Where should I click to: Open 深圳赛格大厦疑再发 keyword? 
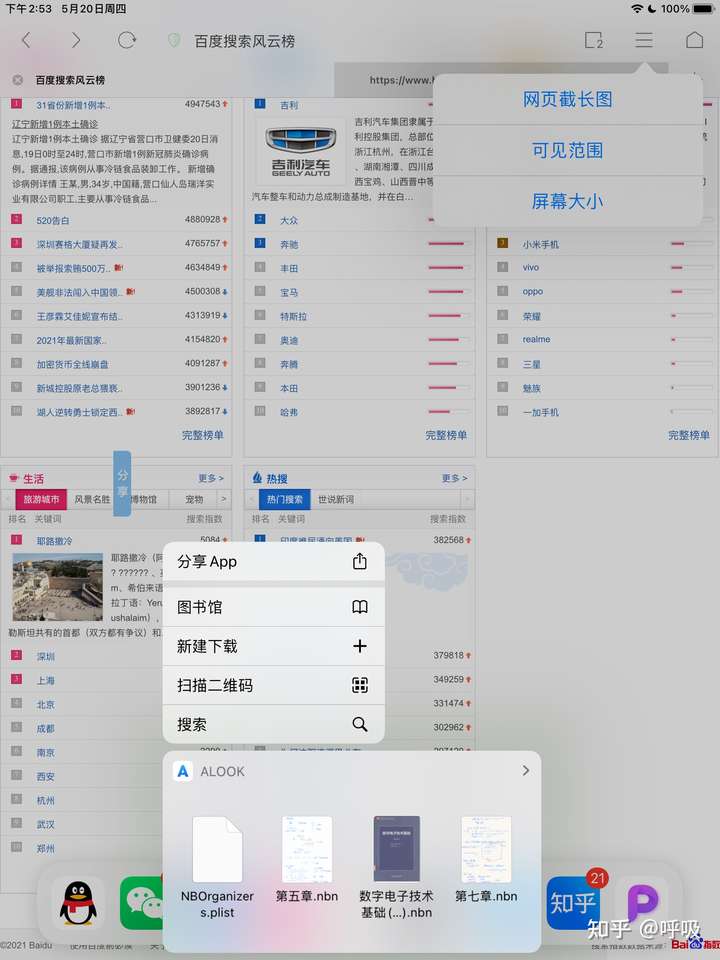(79, 244)
